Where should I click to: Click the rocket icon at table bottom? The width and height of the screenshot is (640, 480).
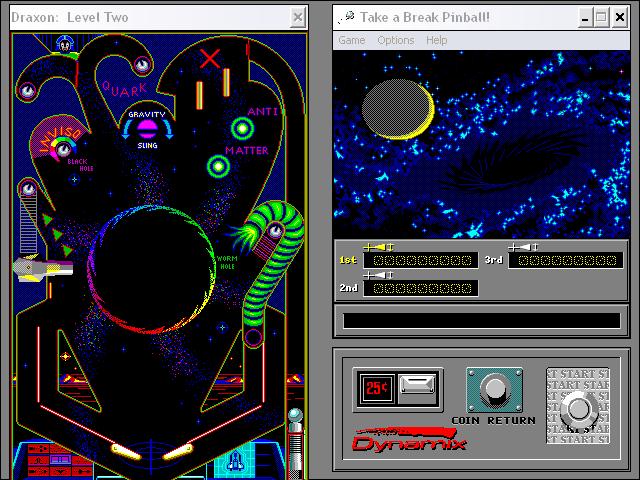(x=235, y=461)
